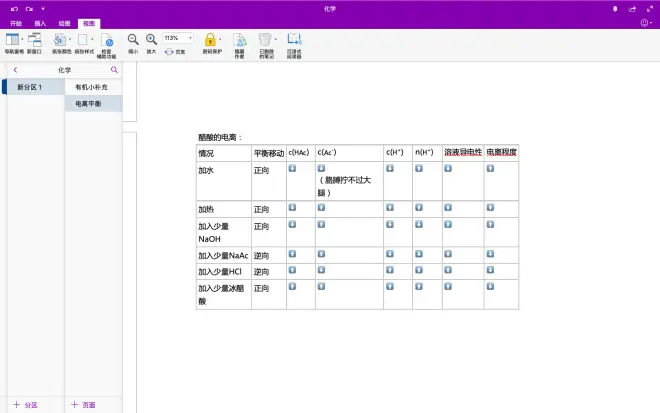Launch the immersive reader (沉浸式阅读器)
The image size is (660, 413).
pyautogui.click(x=294, y=41)
